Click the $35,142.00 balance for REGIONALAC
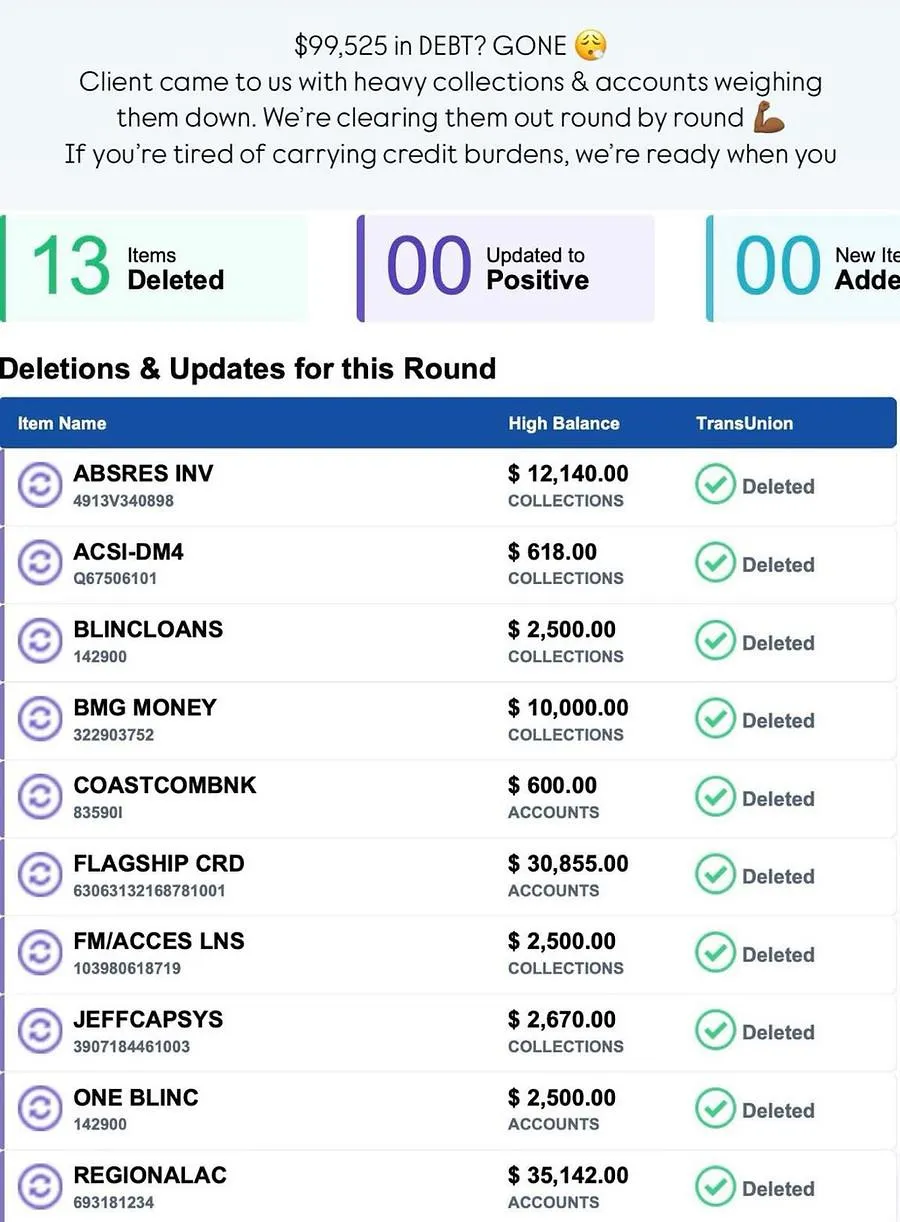This screenshot has width=900, height=1222. tap(568, 1175)
